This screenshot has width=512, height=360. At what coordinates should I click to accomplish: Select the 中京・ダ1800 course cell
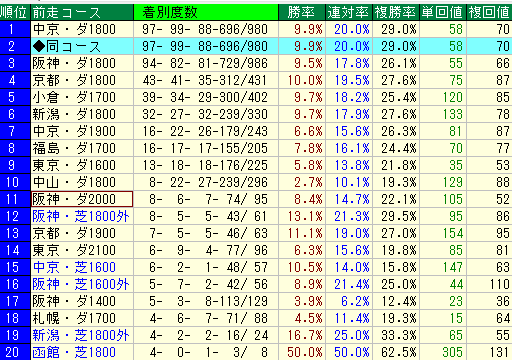click(x=82, y=29)
